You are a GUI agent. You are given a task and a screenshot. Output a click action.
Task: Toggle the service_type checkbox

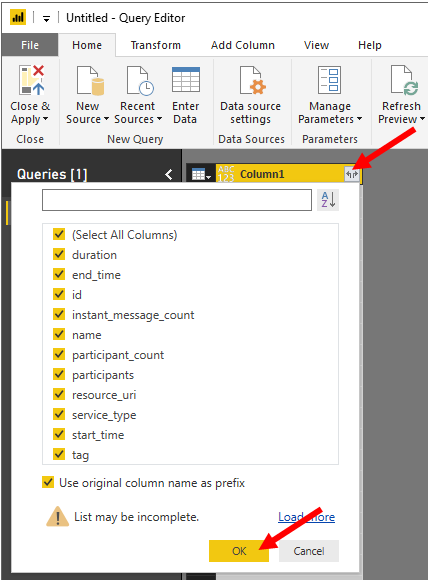pyautogui.click(x=59, y=414)
